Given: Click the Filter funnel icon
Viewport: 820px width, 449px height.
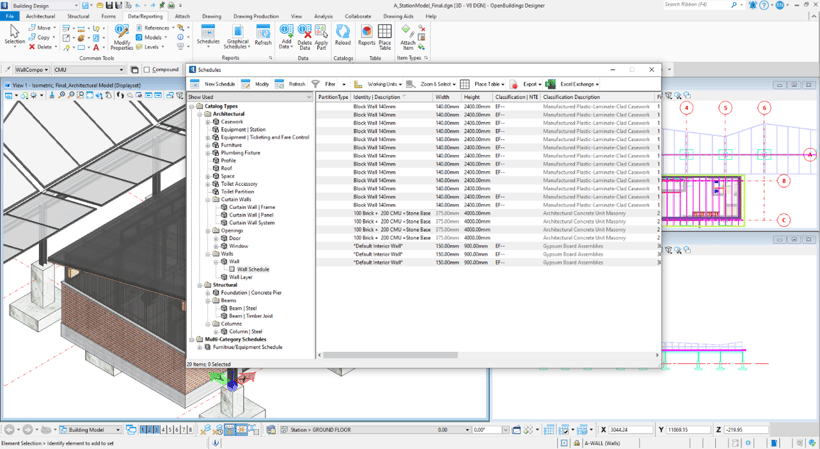Looking at the screenshot, I should pos(315,84).
